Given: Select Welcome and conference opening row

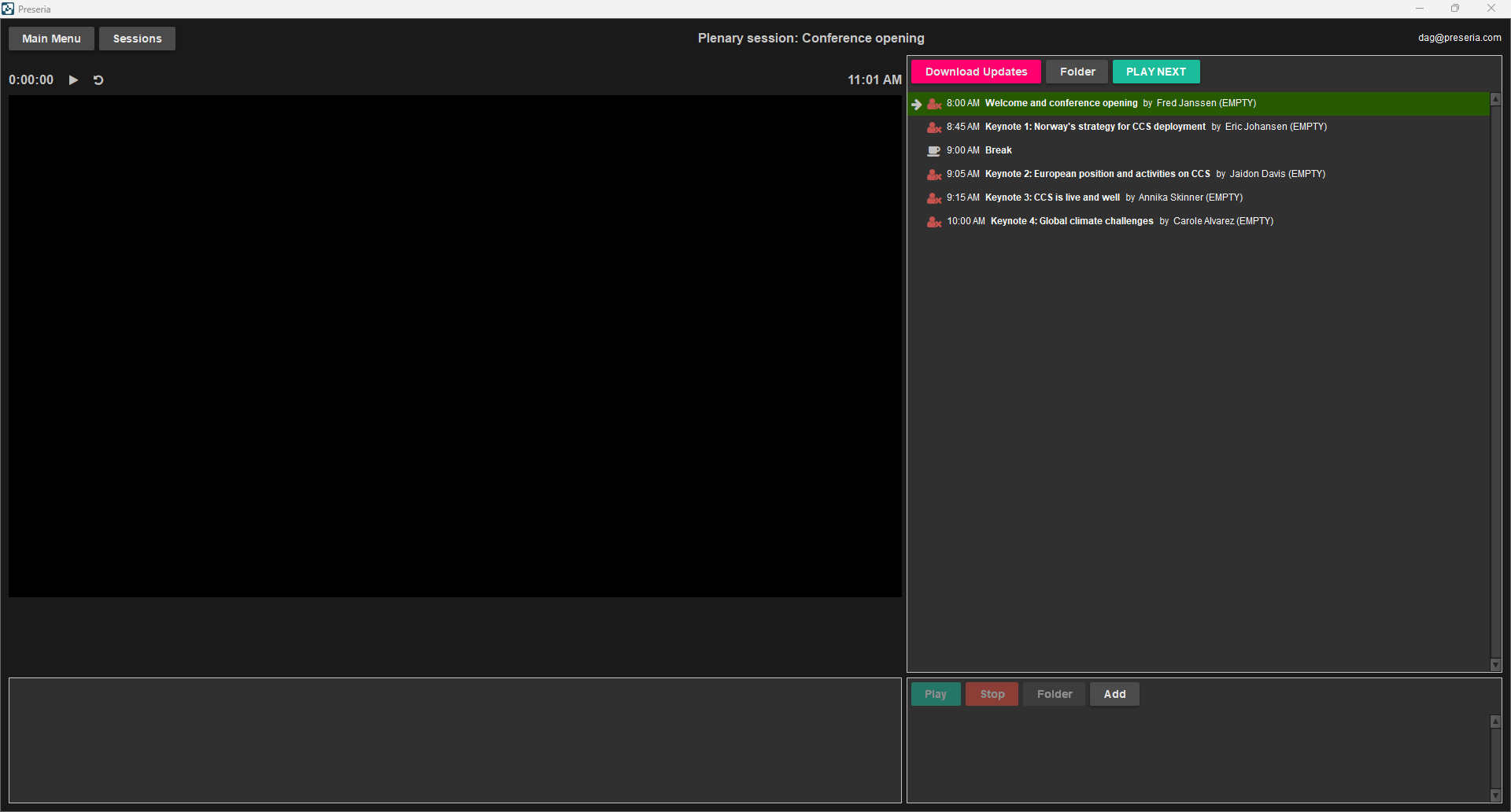Looking at the screenshot, I should 1199,104.
